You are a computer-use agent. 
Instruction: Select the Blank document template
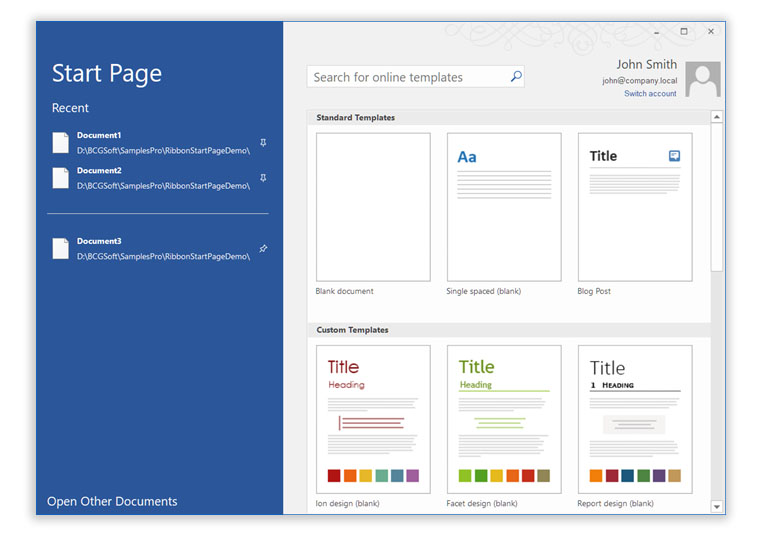point(373,207)
